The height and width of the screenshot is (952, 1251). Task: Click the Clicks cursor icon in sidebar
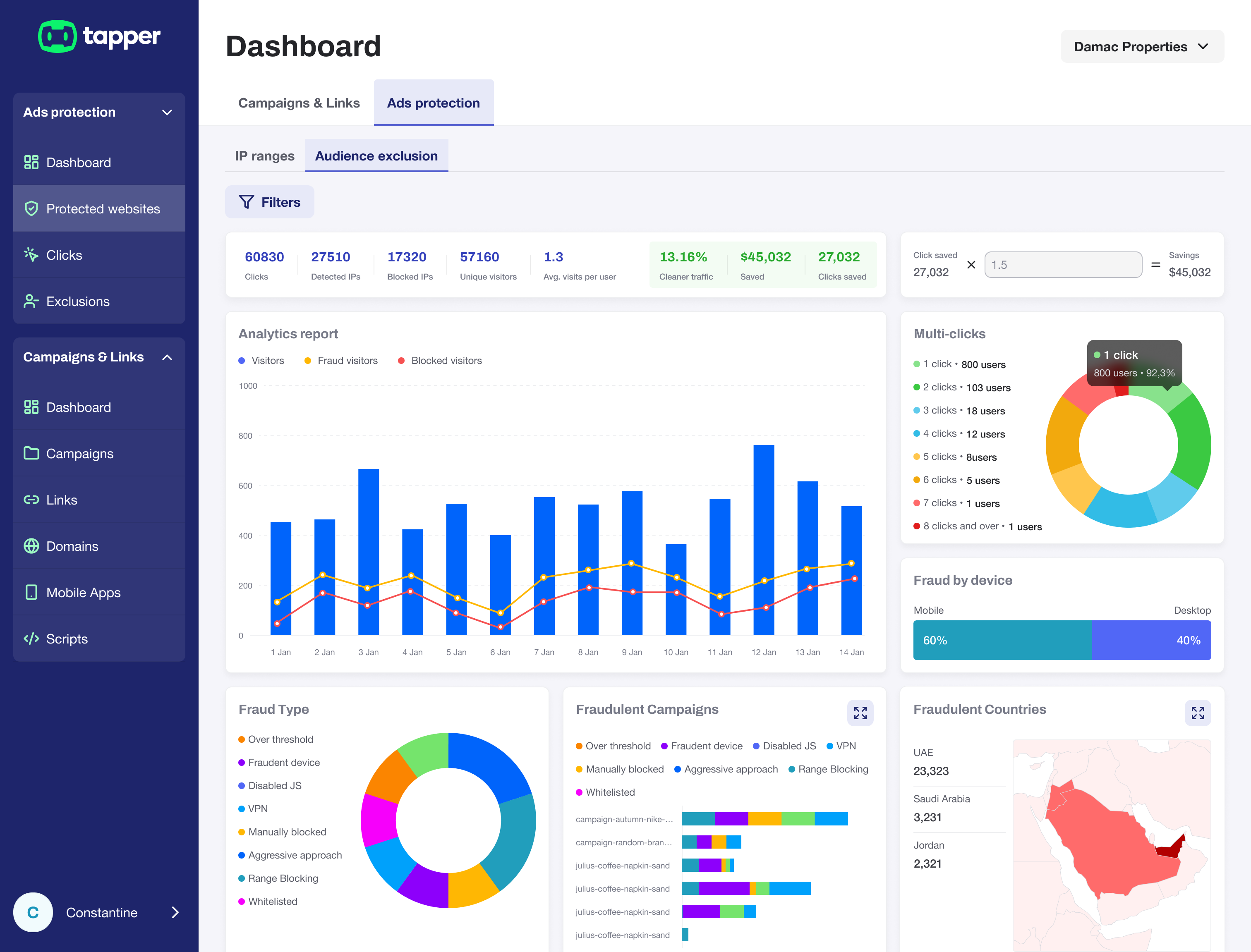[x=31, y=255]
